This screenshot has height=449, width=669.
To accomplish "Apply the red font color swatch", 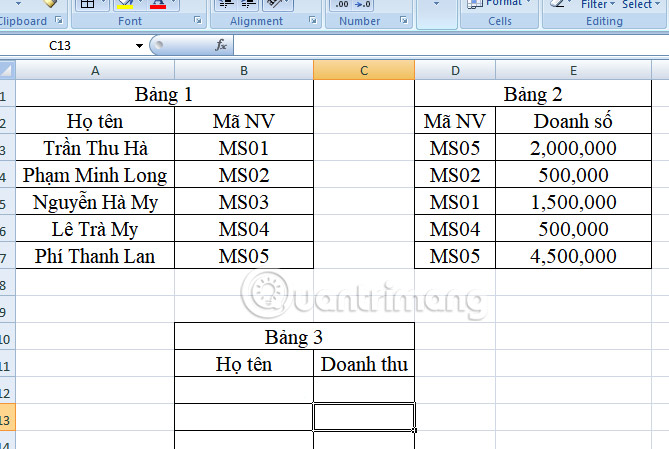I will tap(158, 5).
